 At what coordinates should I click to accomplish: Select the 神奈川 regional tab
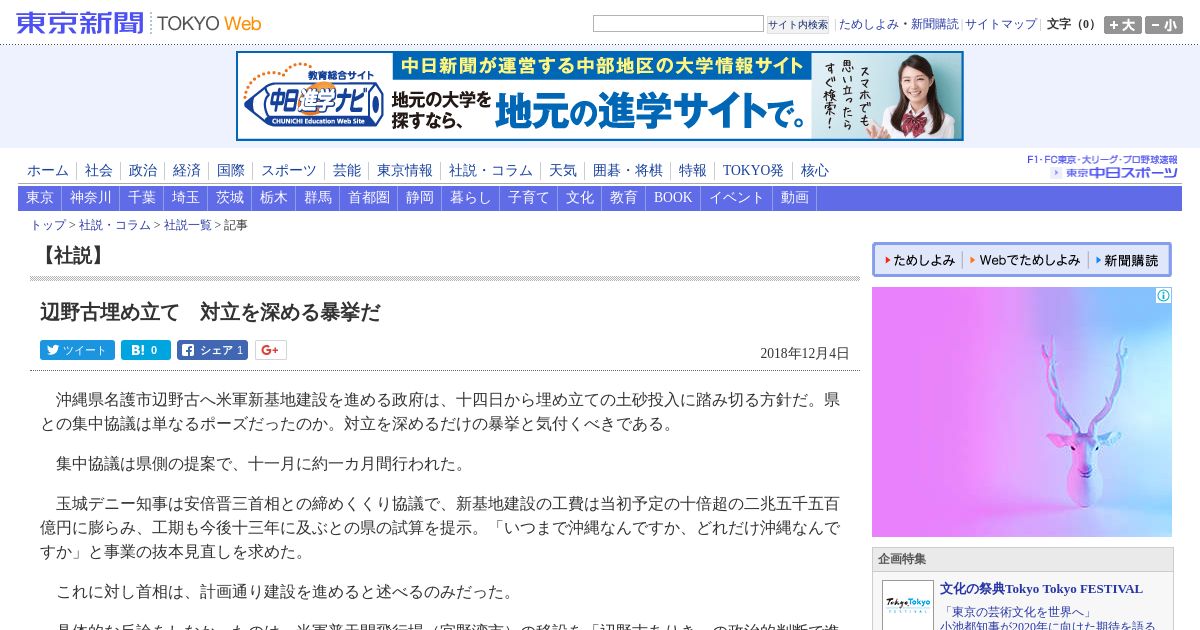point(91,198)
